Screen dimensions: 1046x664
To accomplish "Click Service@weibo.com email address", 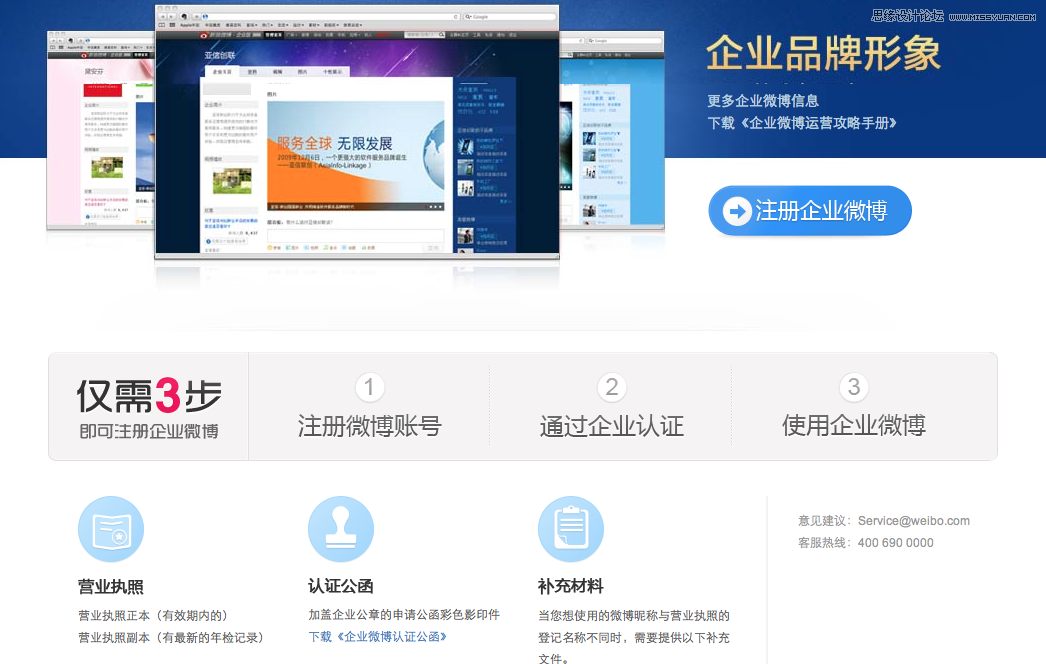I will click(913, 520).
